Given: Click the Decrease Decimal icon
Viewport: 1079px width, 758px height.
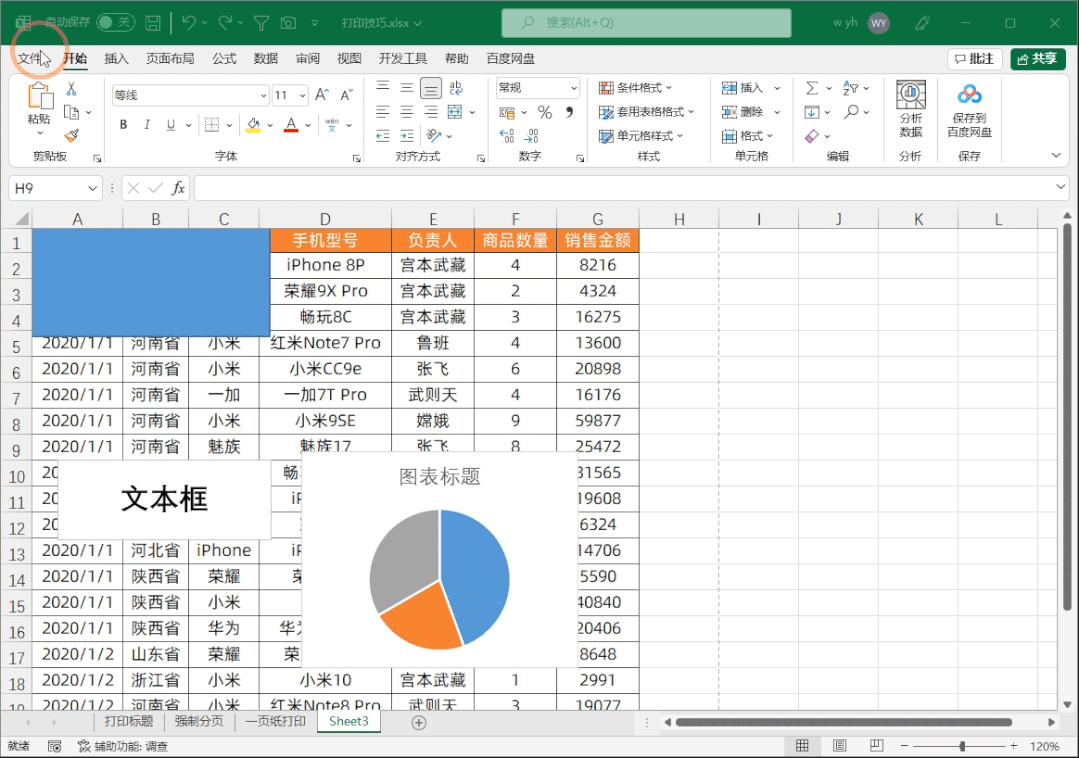Looking at the screenshot, I should click(531, 136).
